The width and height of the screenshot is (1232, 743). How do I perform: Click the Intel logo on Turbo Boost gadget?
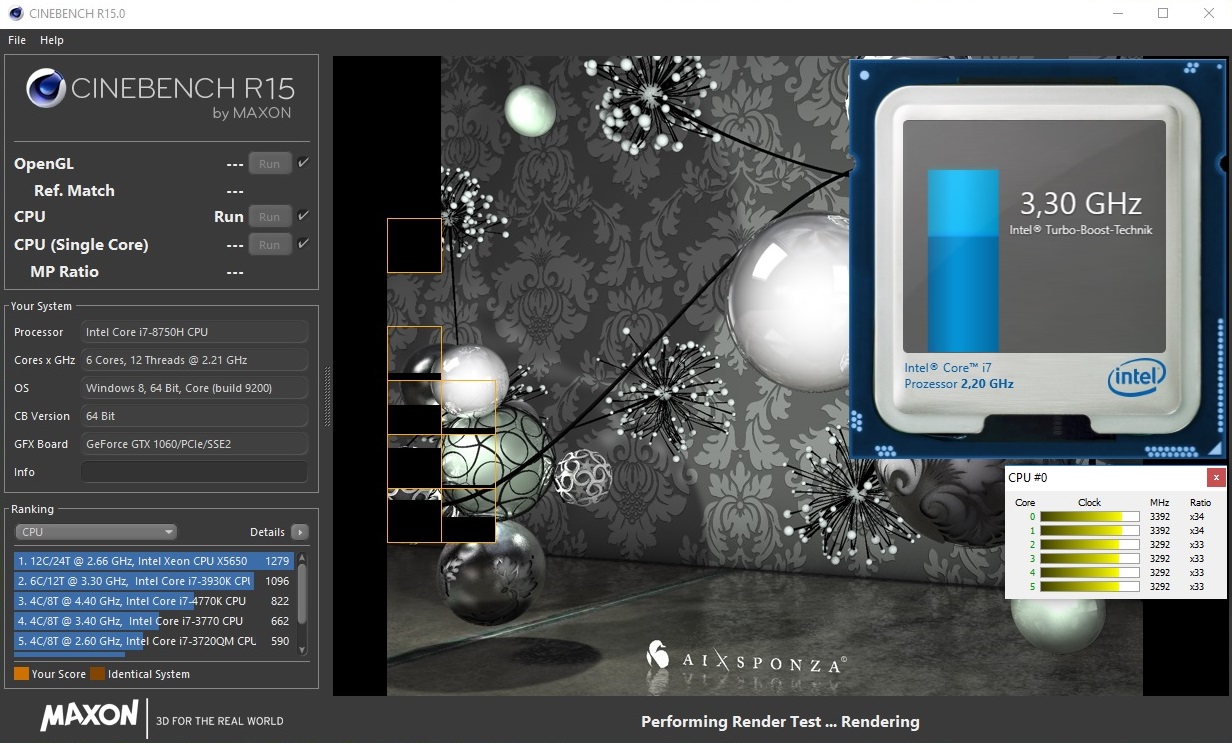coord(1138,379)
